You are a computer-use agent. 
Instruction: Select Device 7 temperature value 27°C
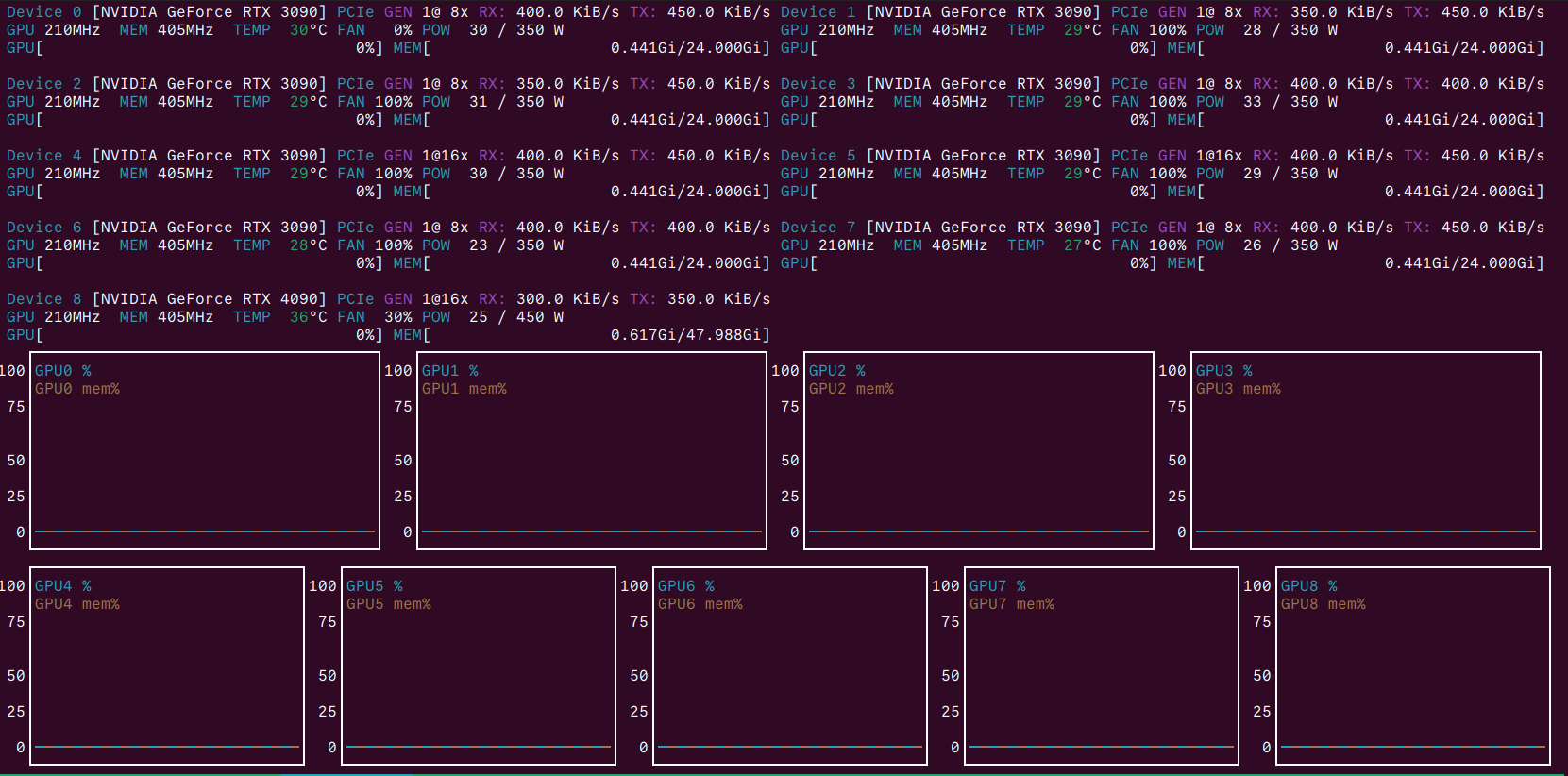pyautogui.click(x=1082, y=245)
